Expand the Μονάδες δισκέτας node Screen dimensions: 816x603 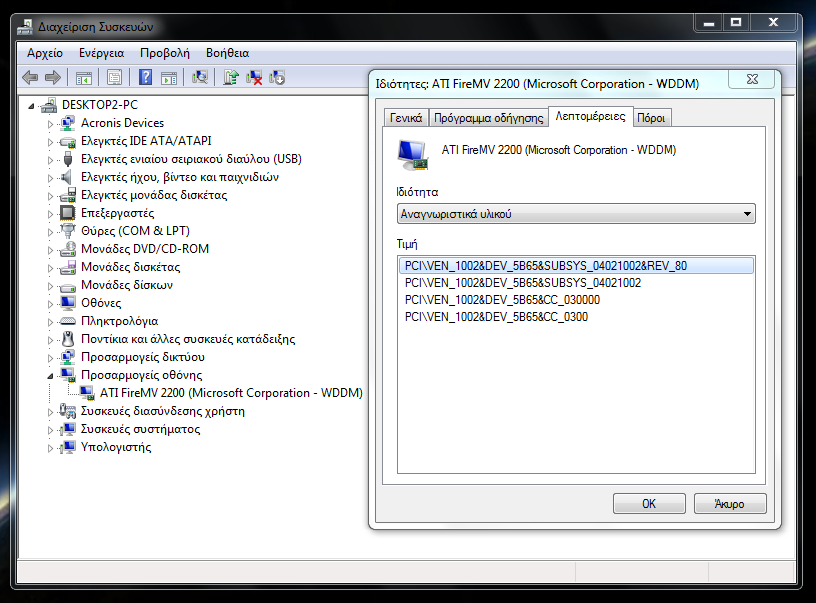(50, 268)
